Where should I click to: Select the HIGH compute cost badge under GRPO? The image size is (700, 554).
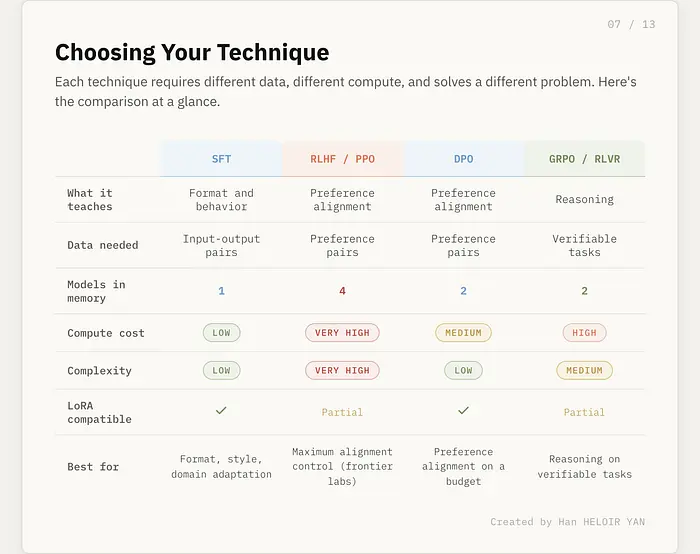click(x=584, y=333)
